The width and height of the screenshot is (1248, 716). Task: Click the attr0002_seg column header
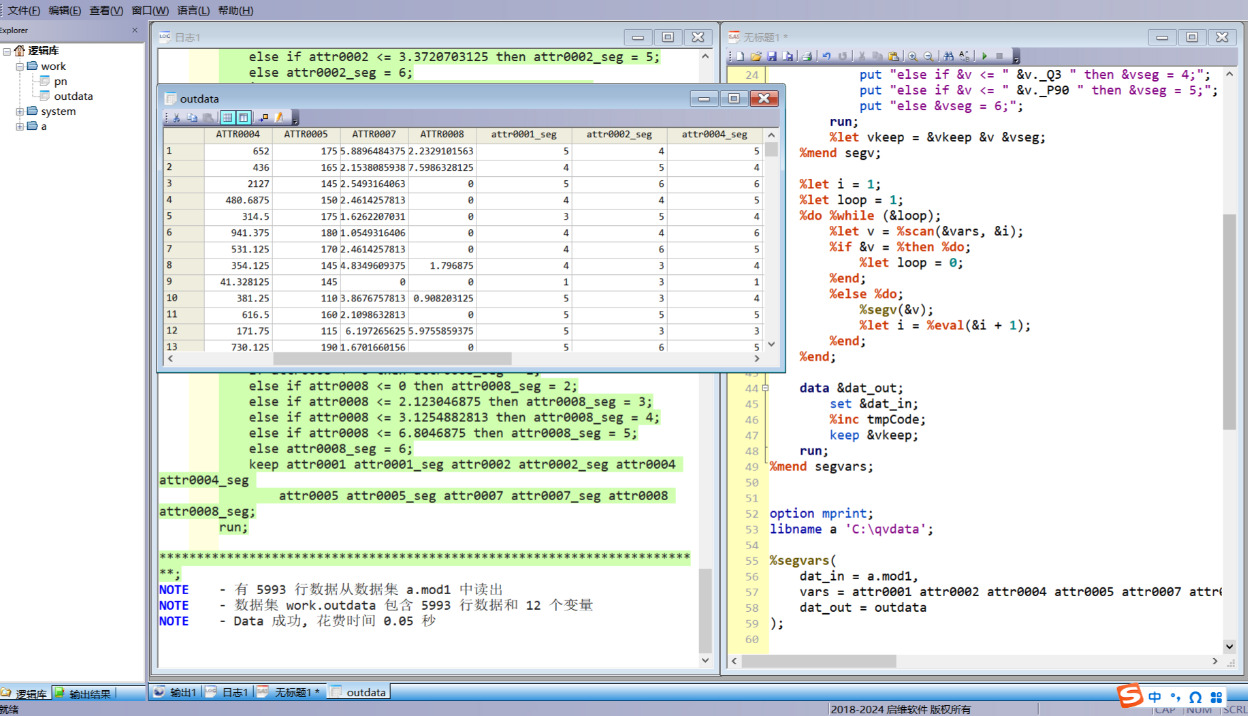click(618, 134)
